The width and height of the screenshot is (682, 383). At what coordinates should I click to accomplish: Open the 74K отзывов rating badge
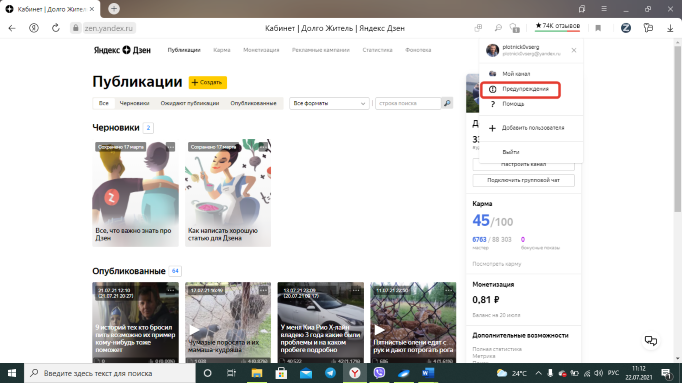click(x=558, y=26)
